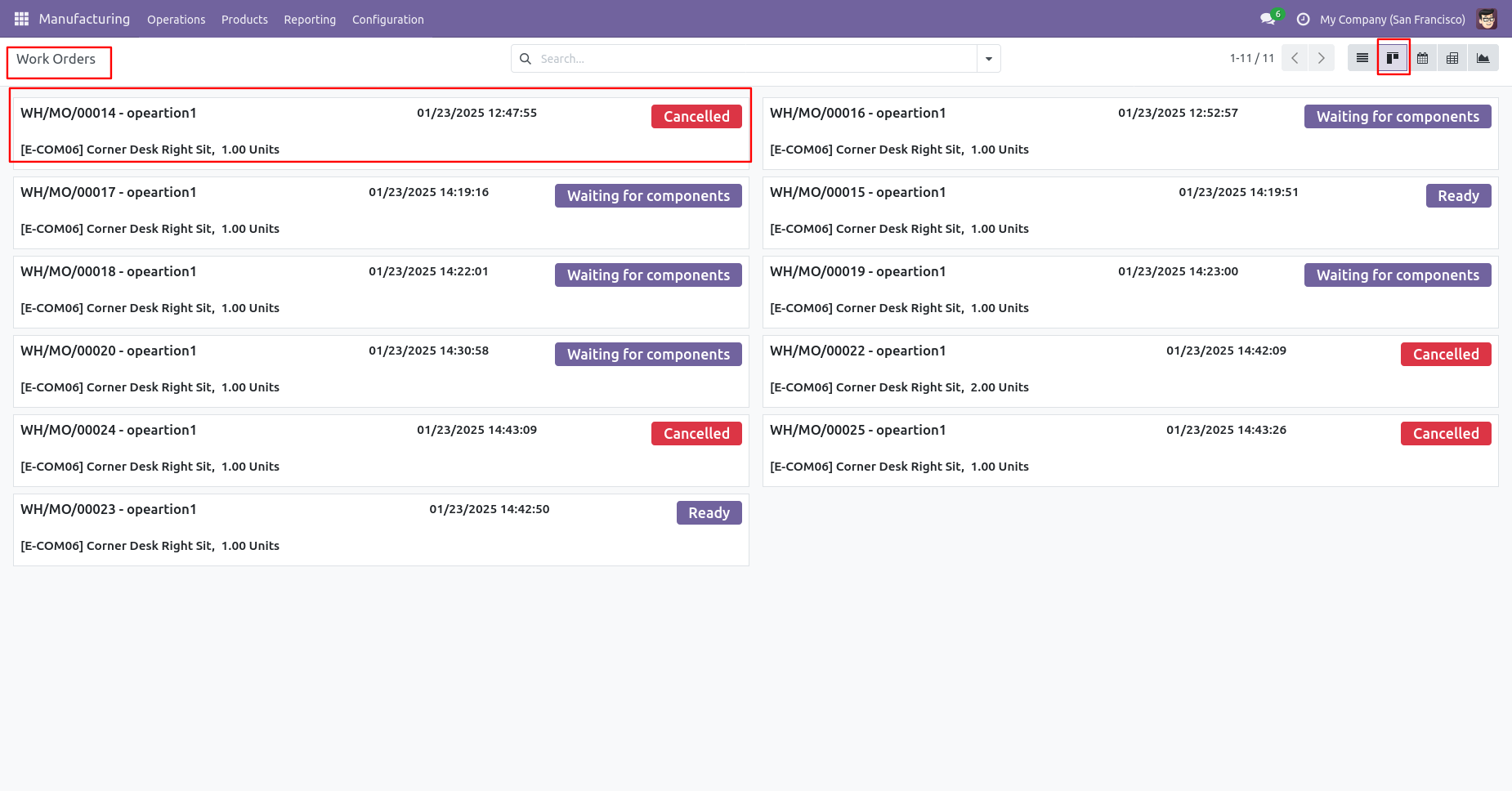Open work order WH/MO/00017 - opeartion1
This screenshot has height=791, width=1512.
point(381,212)
